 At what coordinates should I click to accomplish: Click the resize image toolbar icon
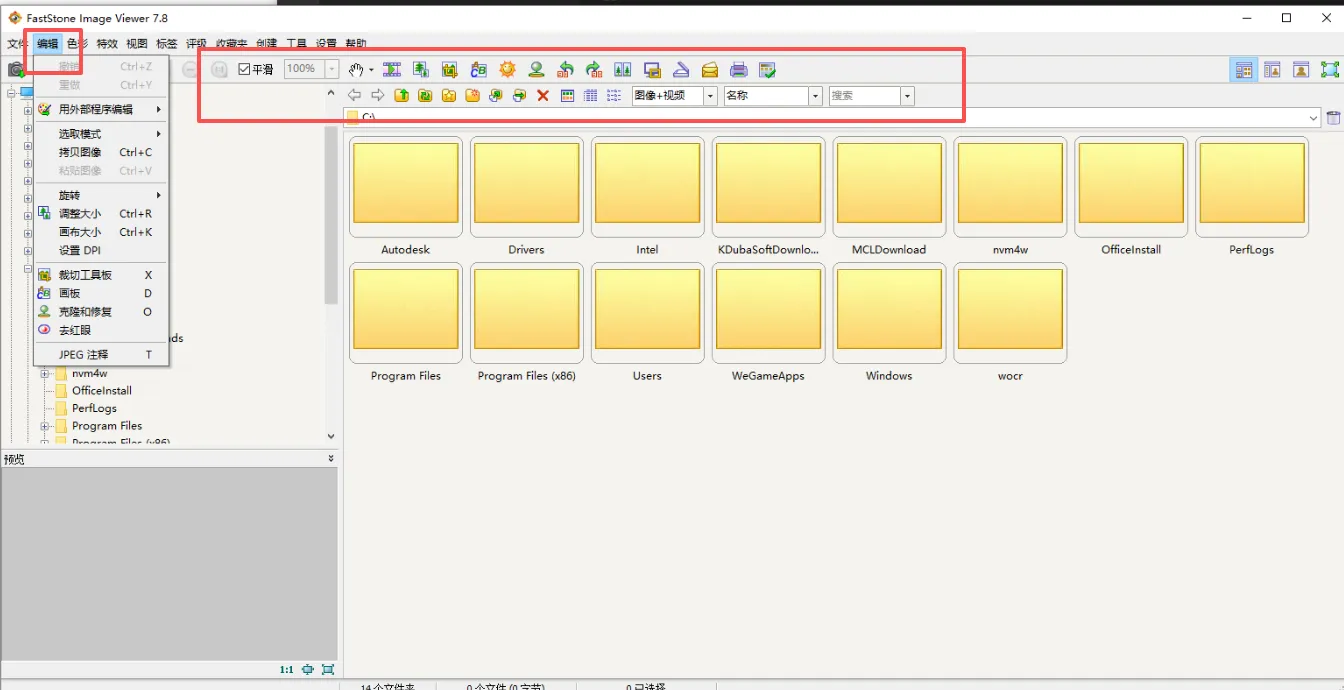[x=420, y=69]
